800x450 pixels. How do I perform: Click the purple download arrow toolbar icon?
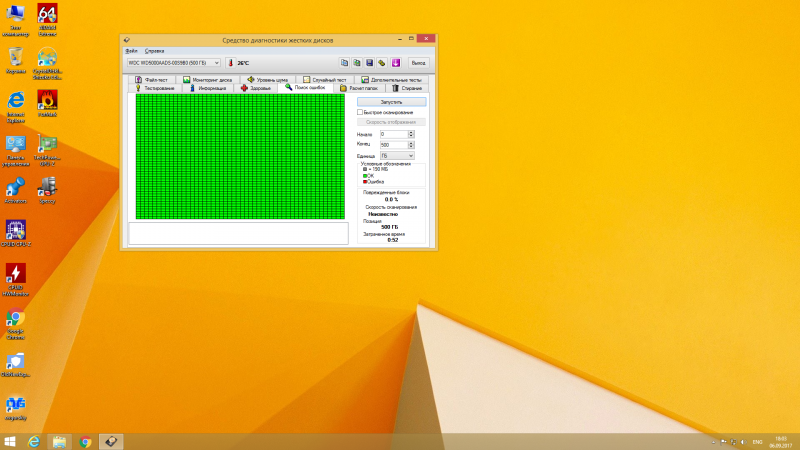(394, 62)
